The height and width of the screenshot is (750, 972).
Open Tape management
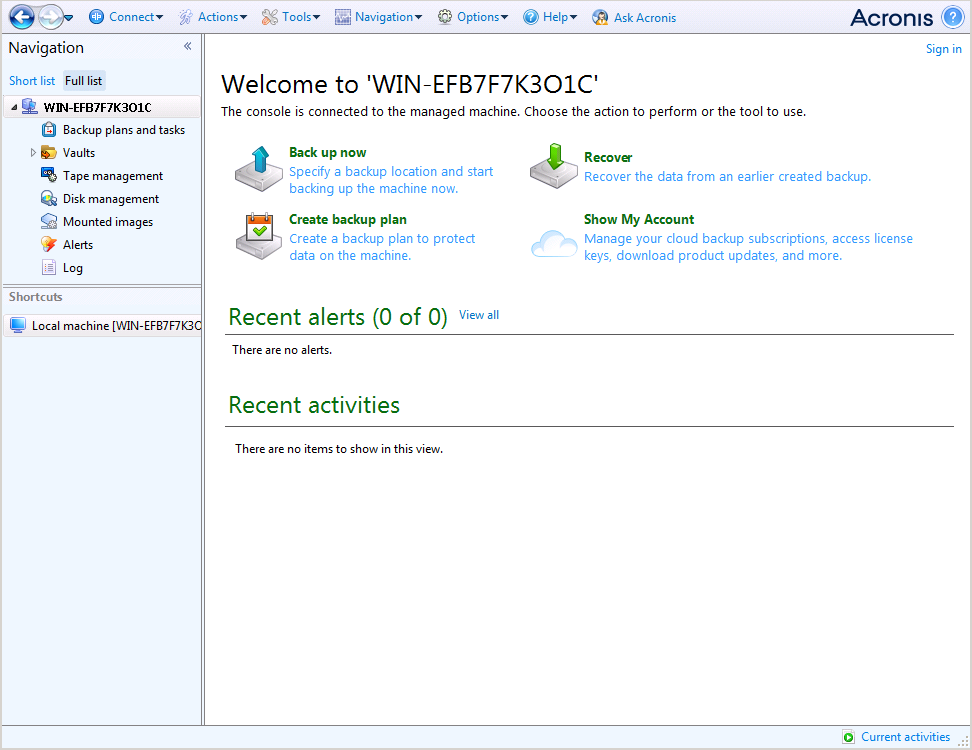[113, 176]
